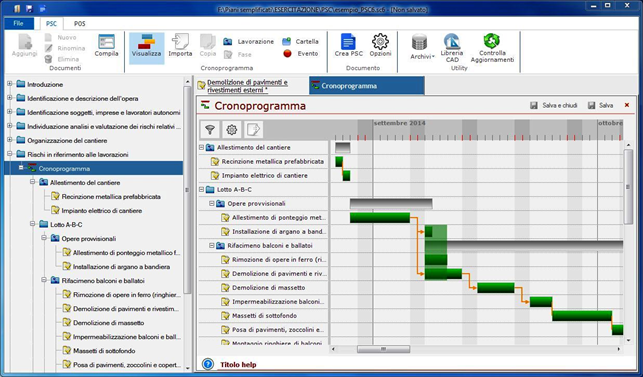The image size is (643, 377).
Task: Click the Gantt horizontal scrollbar thumb
Action: [x=383, y=349]
